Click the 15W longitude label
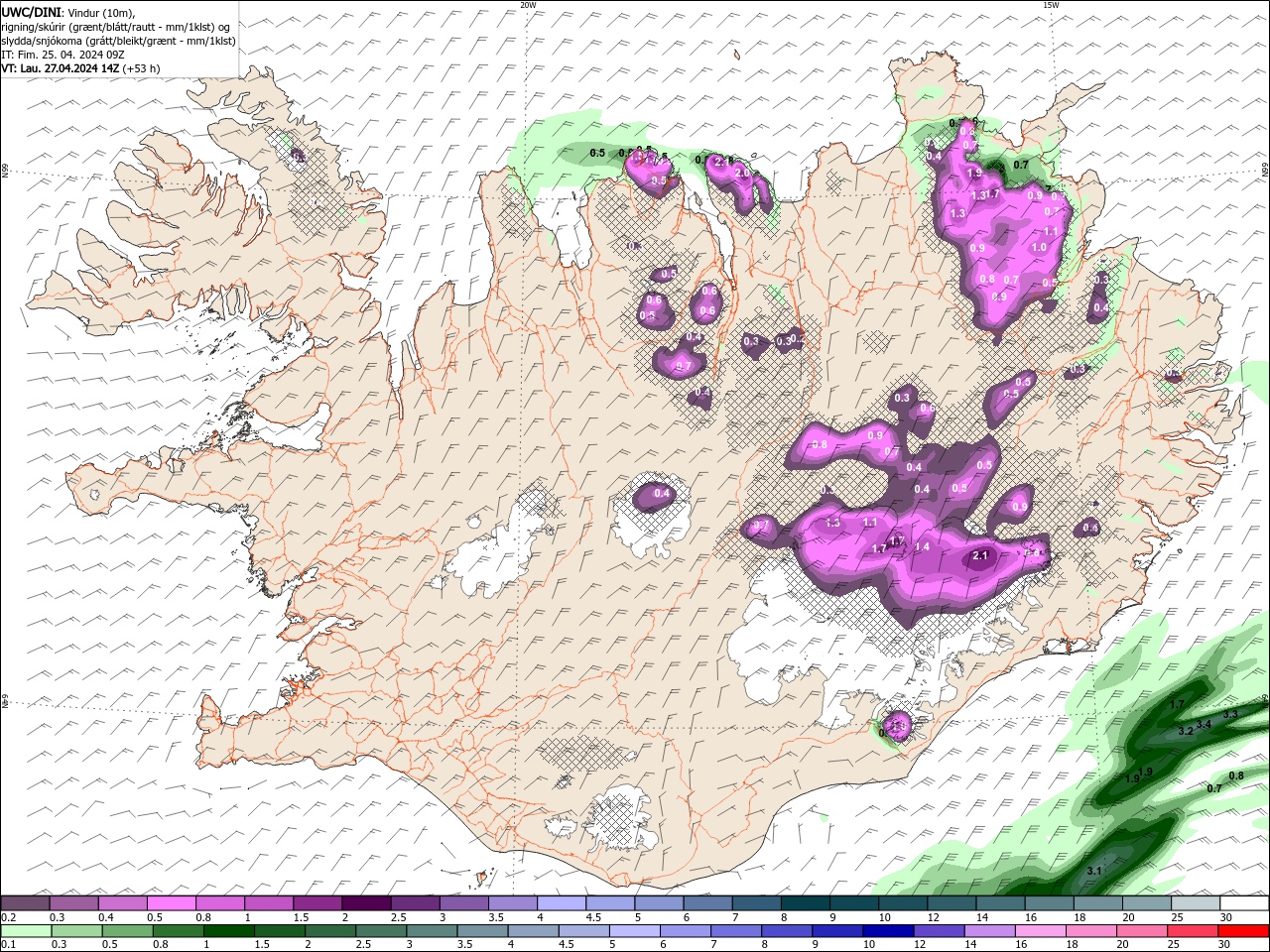This screenshot has width=1270, height=952. click(1051, 5)
